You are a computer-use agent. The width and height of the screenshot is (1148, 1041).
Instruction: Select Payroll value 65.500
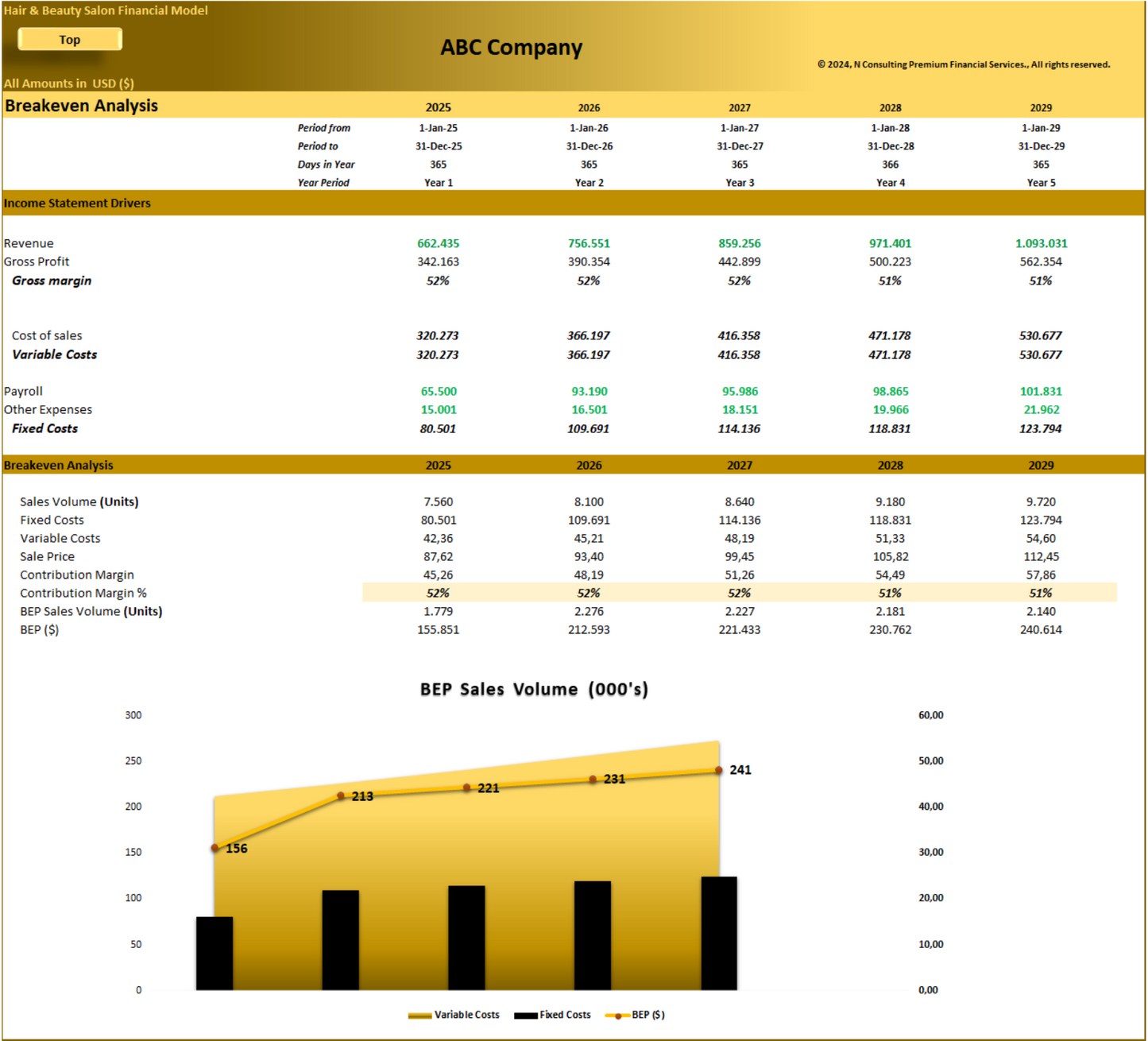coord(439,391)
